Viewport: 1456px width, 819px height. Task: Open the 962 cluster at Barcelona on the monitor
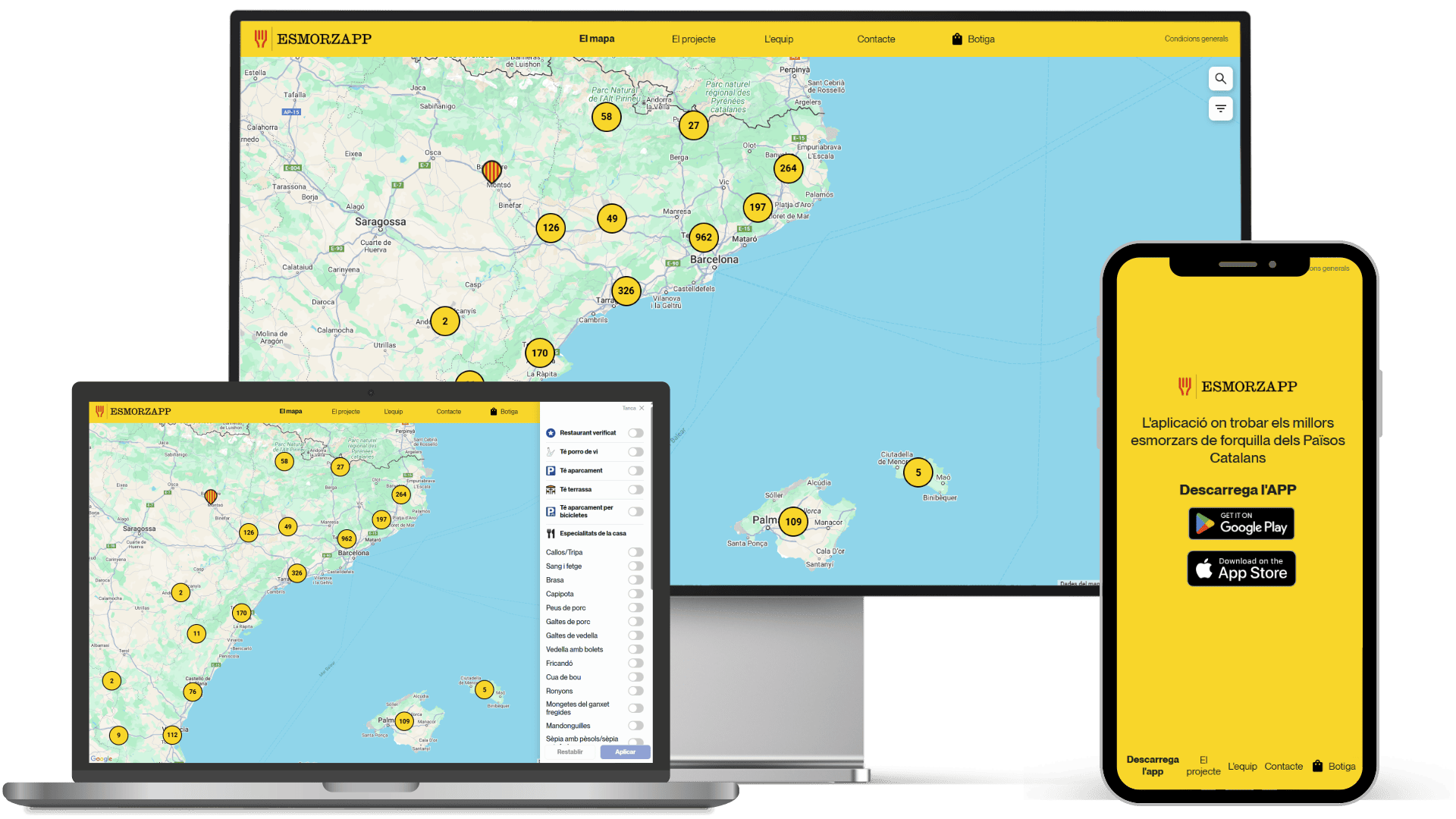[x=704, y=237]
